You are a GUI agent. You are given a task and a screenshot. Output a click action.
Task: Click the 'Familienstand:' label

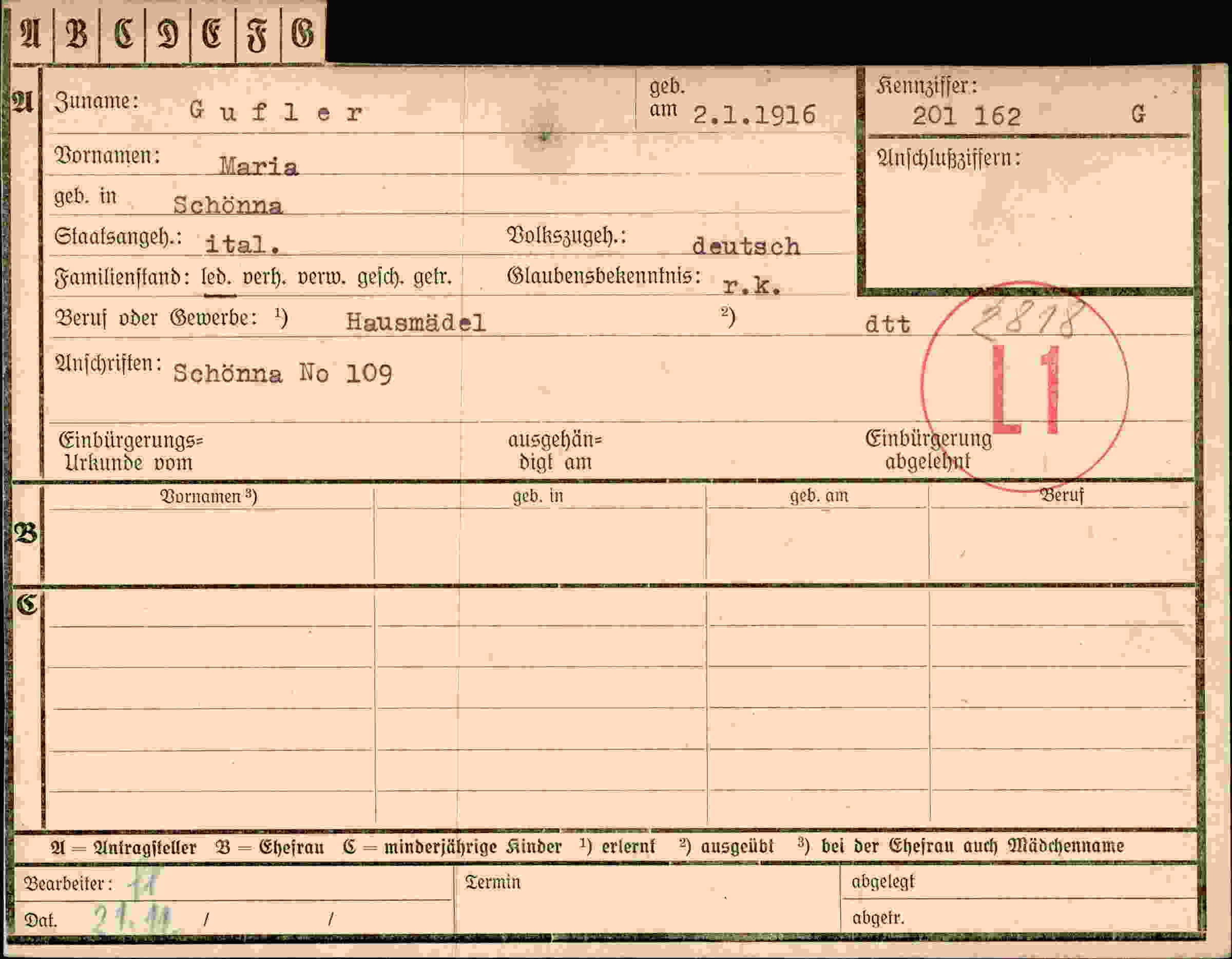coord(122,278)
